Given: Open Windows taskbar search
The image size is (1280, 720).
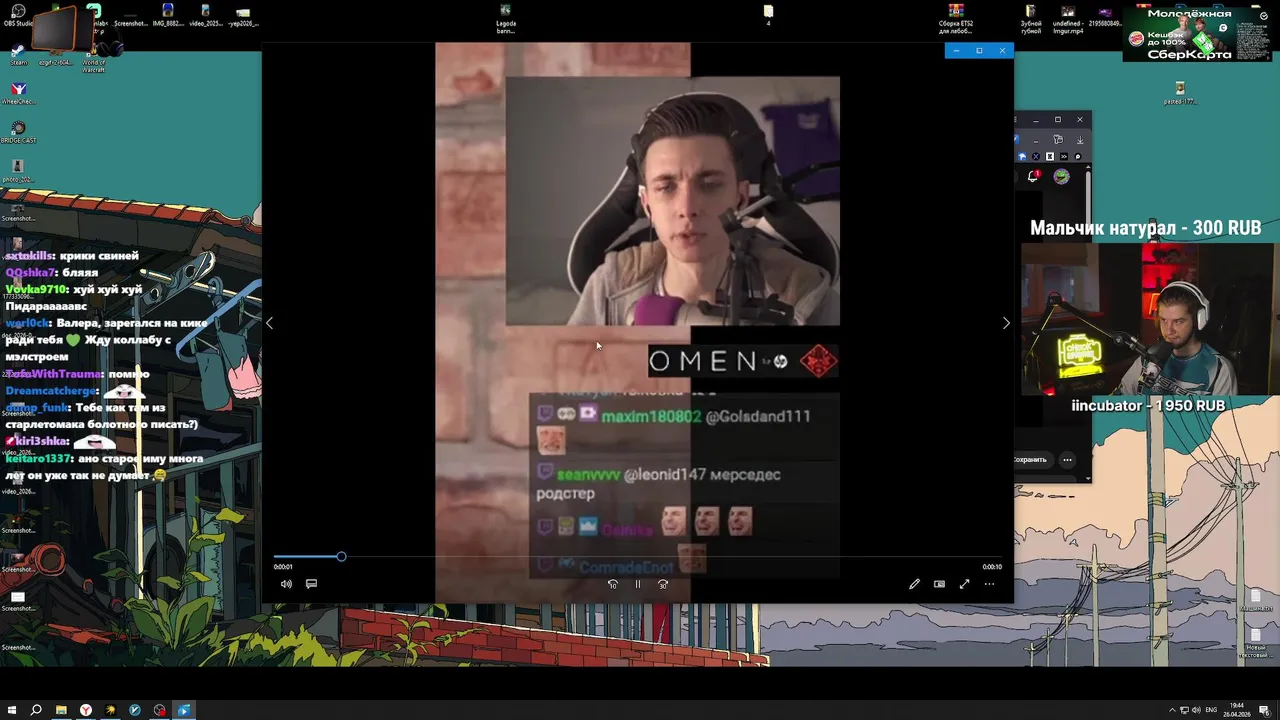Looking at the screenshot, I should click(36, 710).
